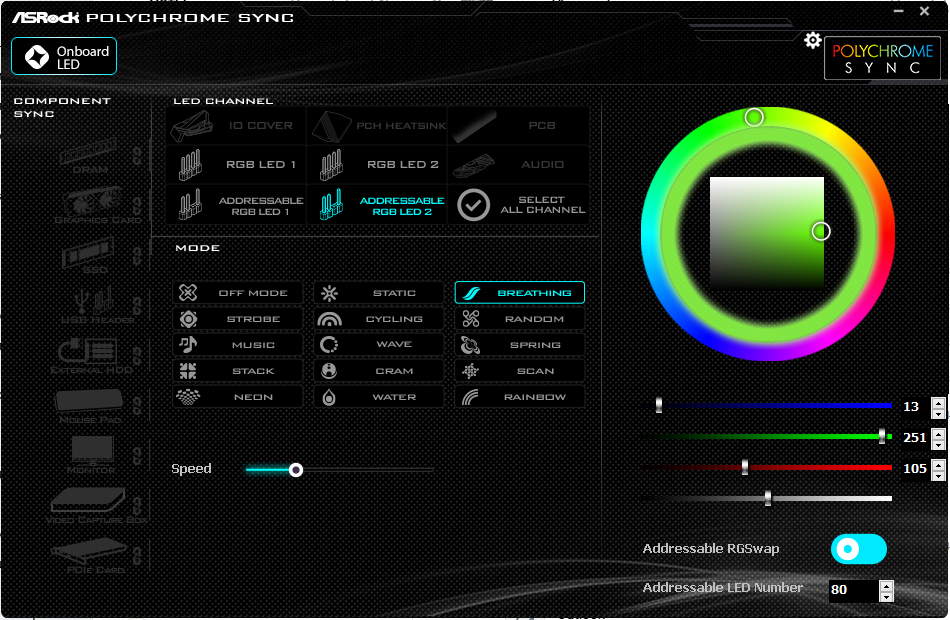The image size is (950, 620).
Task: Click the green value field showing 251
Action: (914, 438)
